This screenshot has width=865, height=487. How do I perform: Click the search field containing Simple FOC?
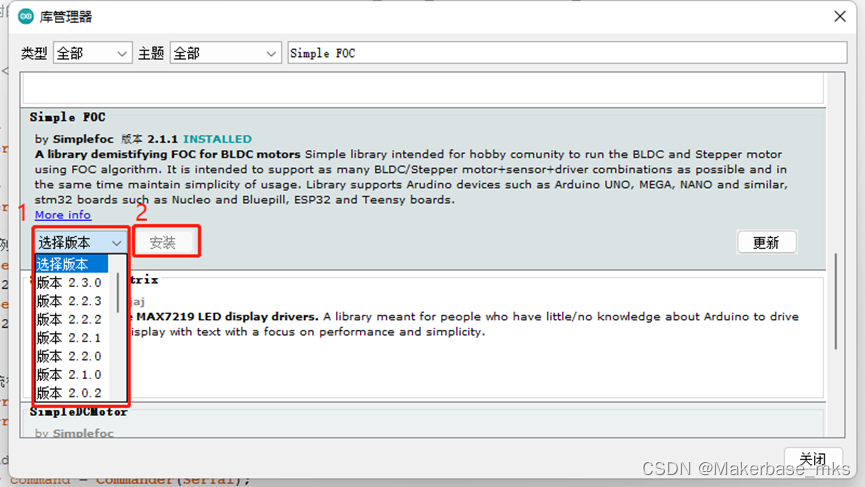pyautogui.click(x=567, y=53)
